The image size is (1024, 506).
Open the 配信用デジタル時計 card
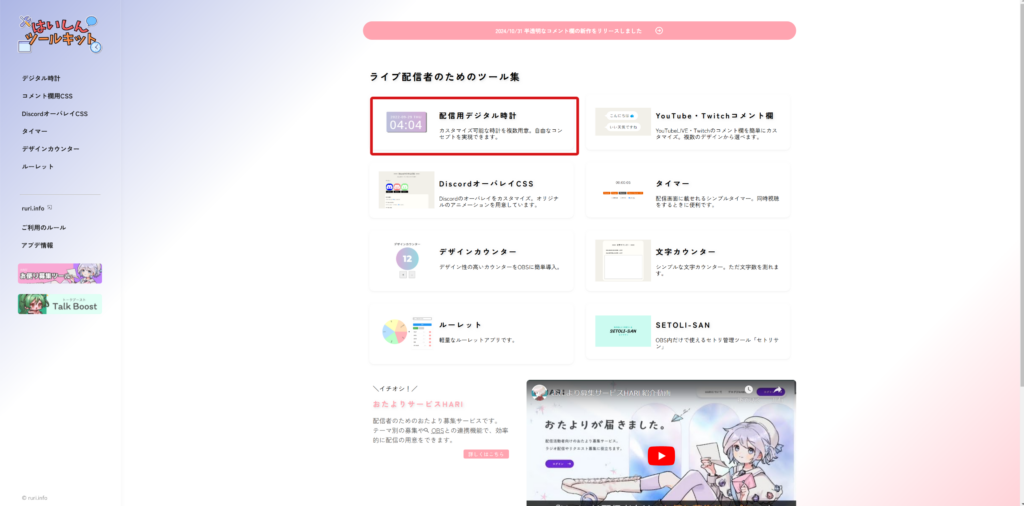click(474, 126)
